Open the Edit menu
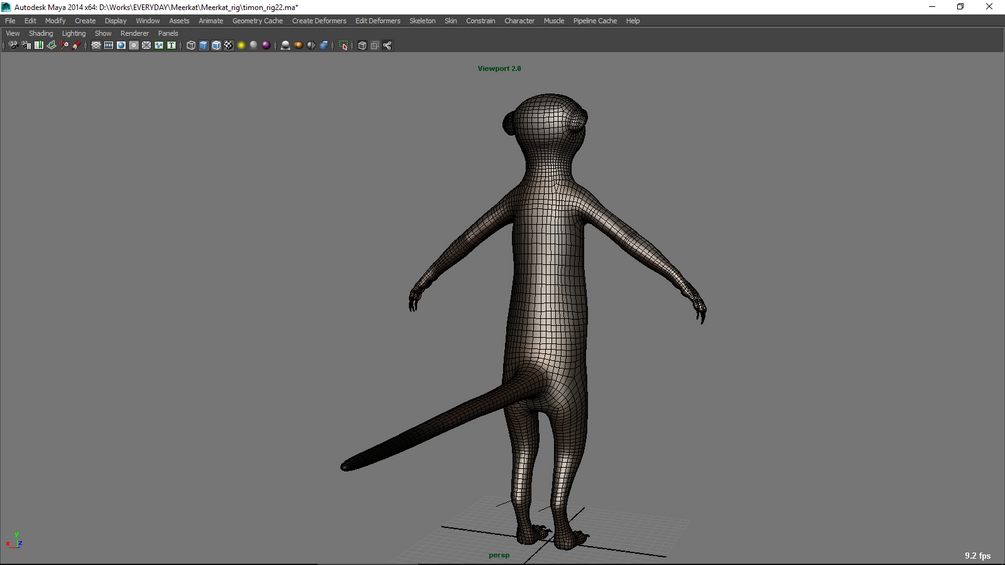The width and height of the screenshot is (1005, 565). click(30, 20)
